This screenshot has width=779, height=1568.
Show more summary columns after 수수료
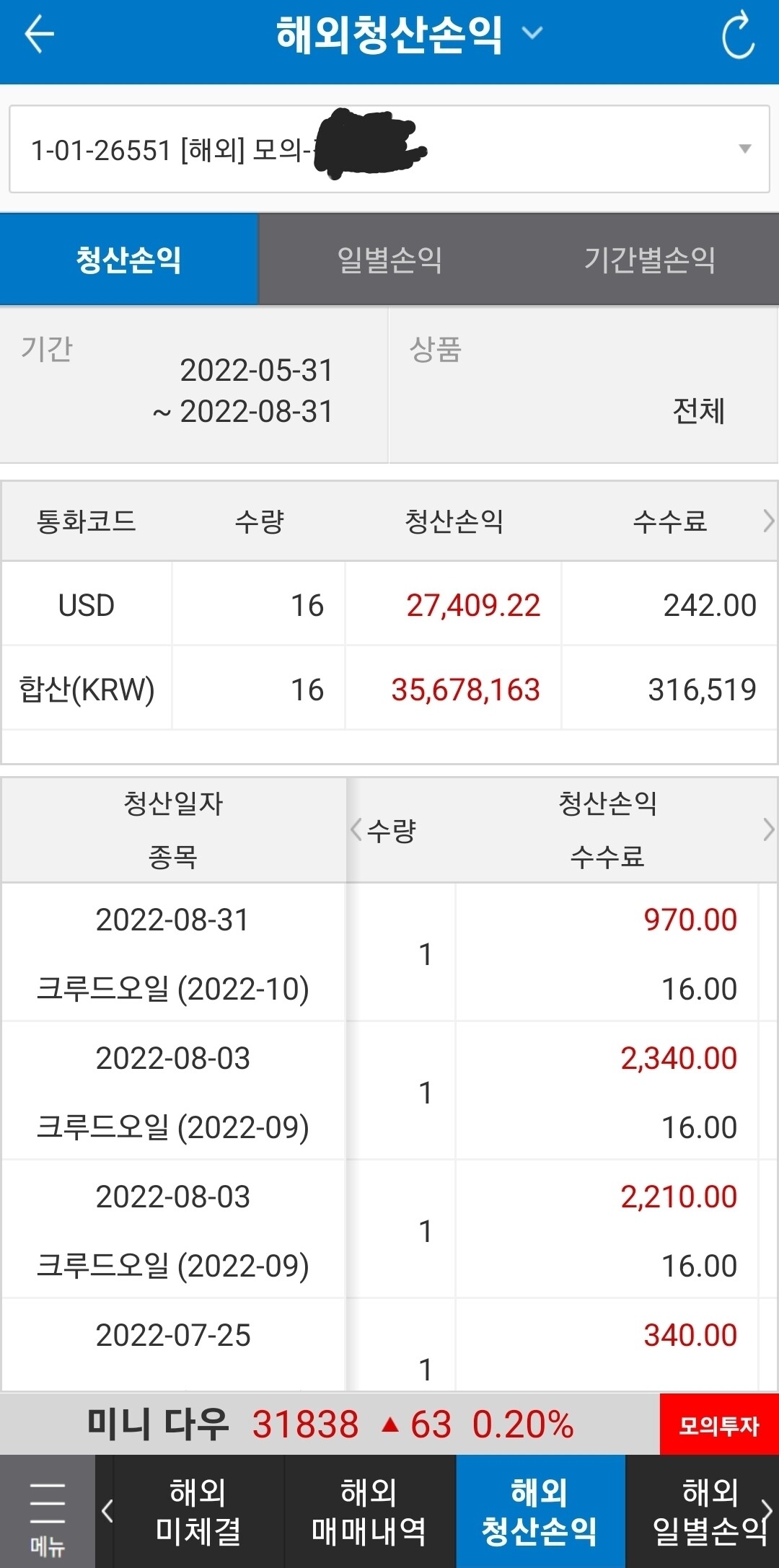coord(768,521)
